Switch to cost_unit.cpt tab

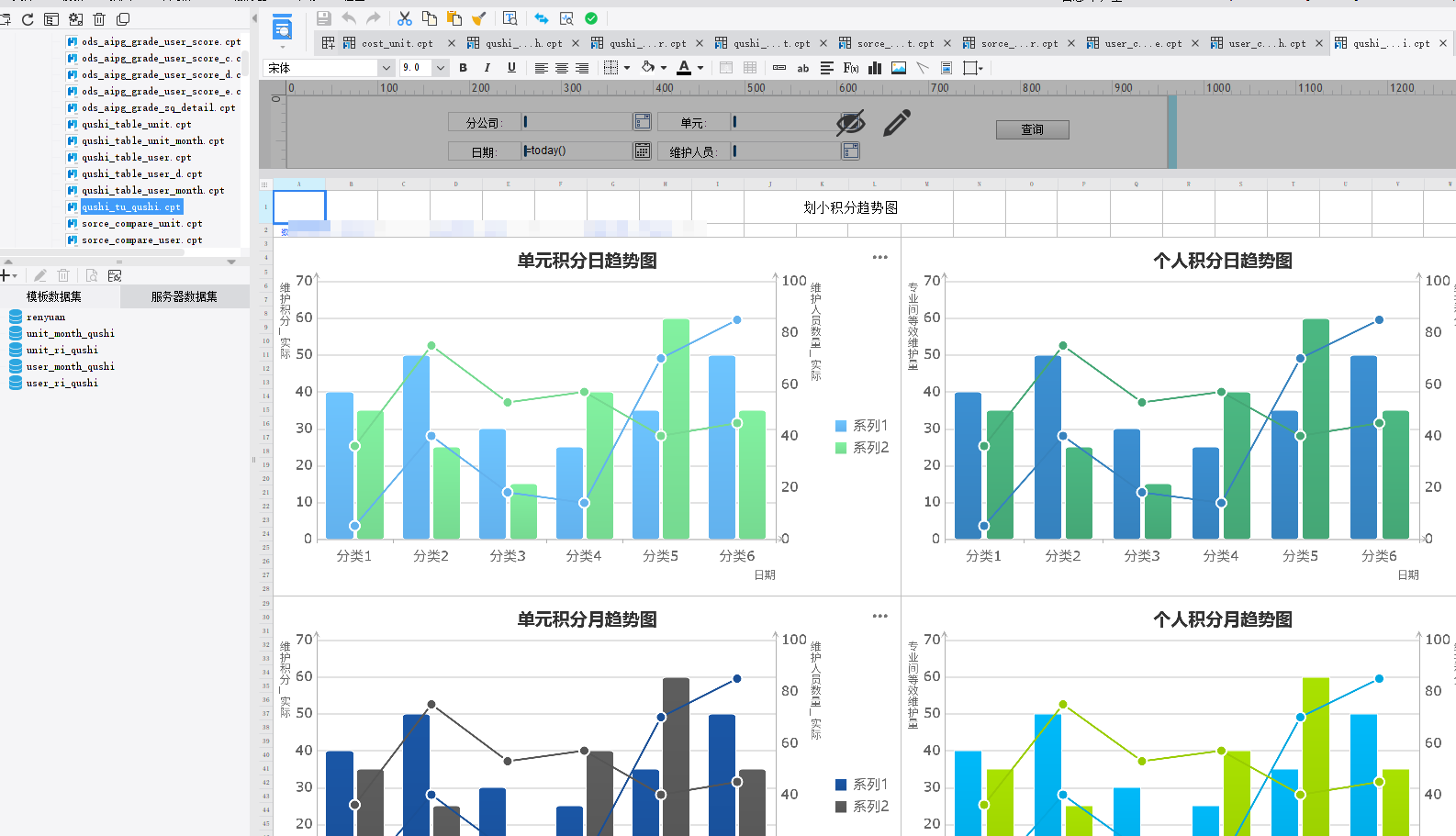pyautogui.click(x=397, y=43)
